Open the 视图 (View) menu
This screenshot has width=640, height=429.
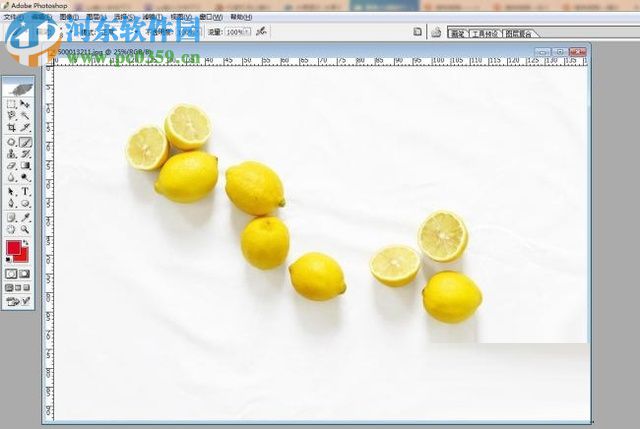click(181, 17)
